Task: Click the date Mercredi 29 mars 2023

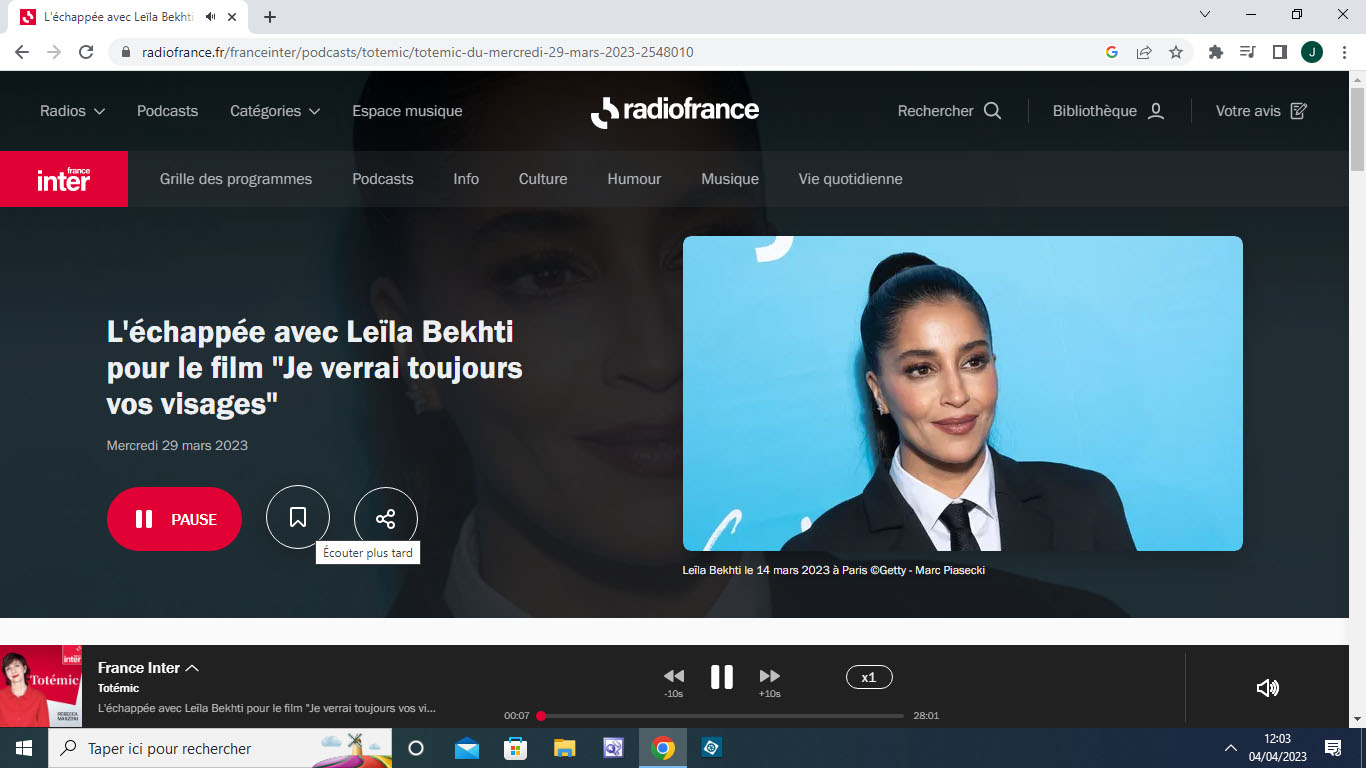Action: coord(177,445)
